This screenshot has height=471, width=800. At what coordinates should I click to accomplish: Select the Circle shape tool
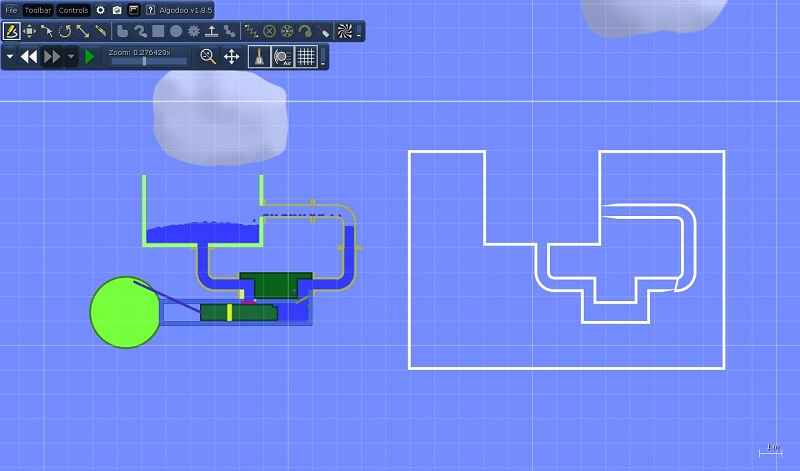coord(176,31)
